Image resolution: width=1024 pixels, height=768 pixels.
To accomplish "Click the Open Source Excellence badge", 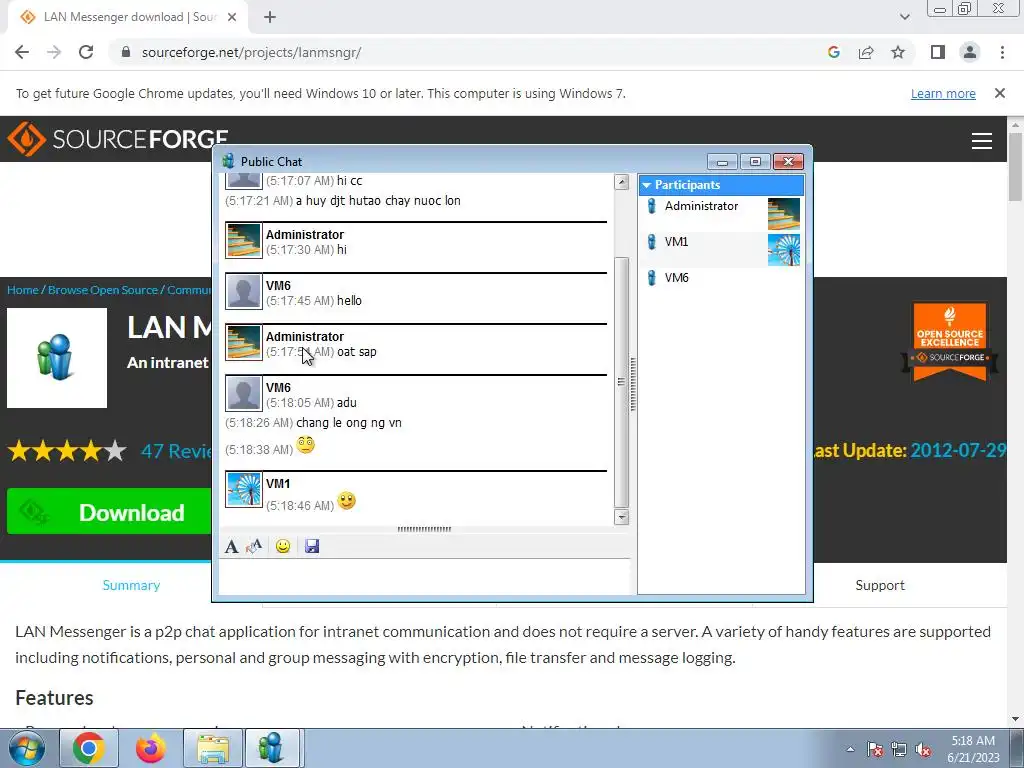I will coord(950,342).
